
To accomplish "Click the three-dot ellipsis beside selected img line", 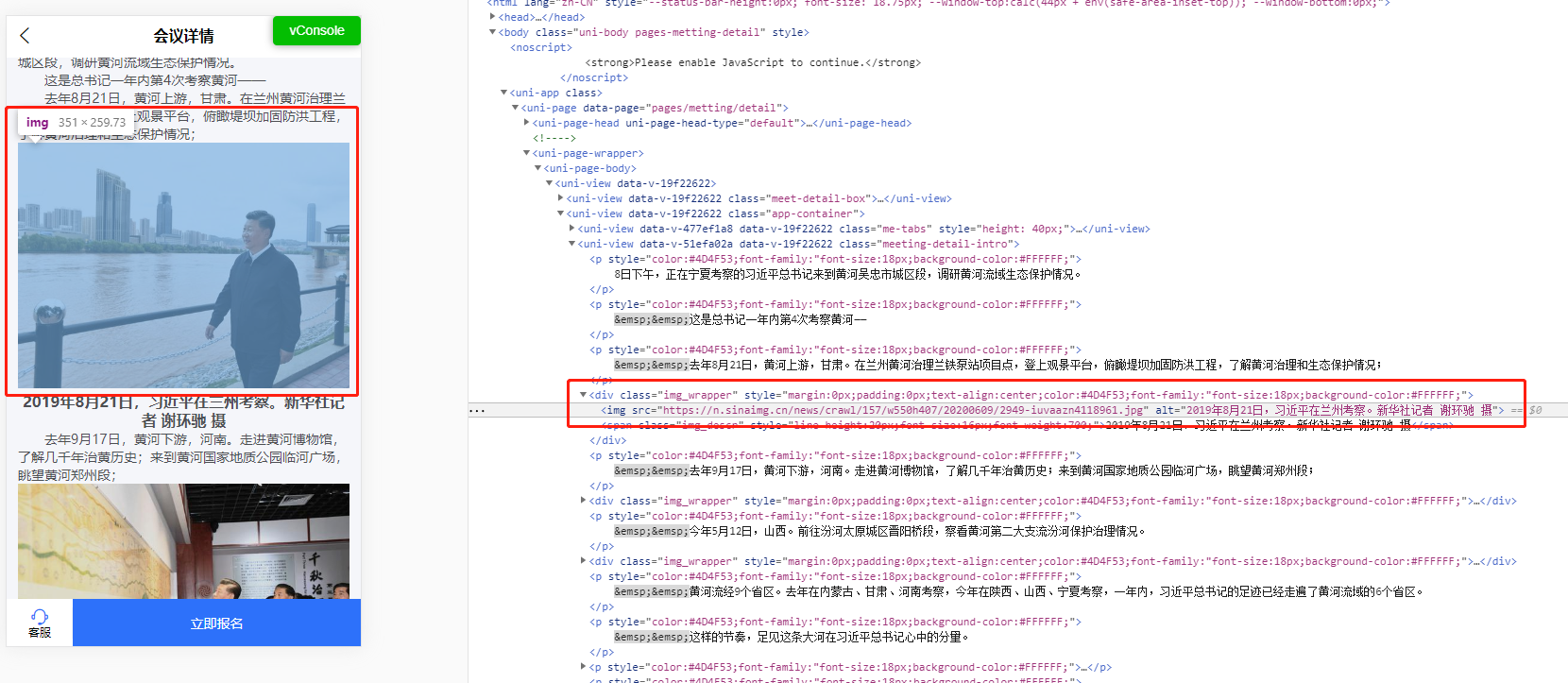I will click(477, 410).
